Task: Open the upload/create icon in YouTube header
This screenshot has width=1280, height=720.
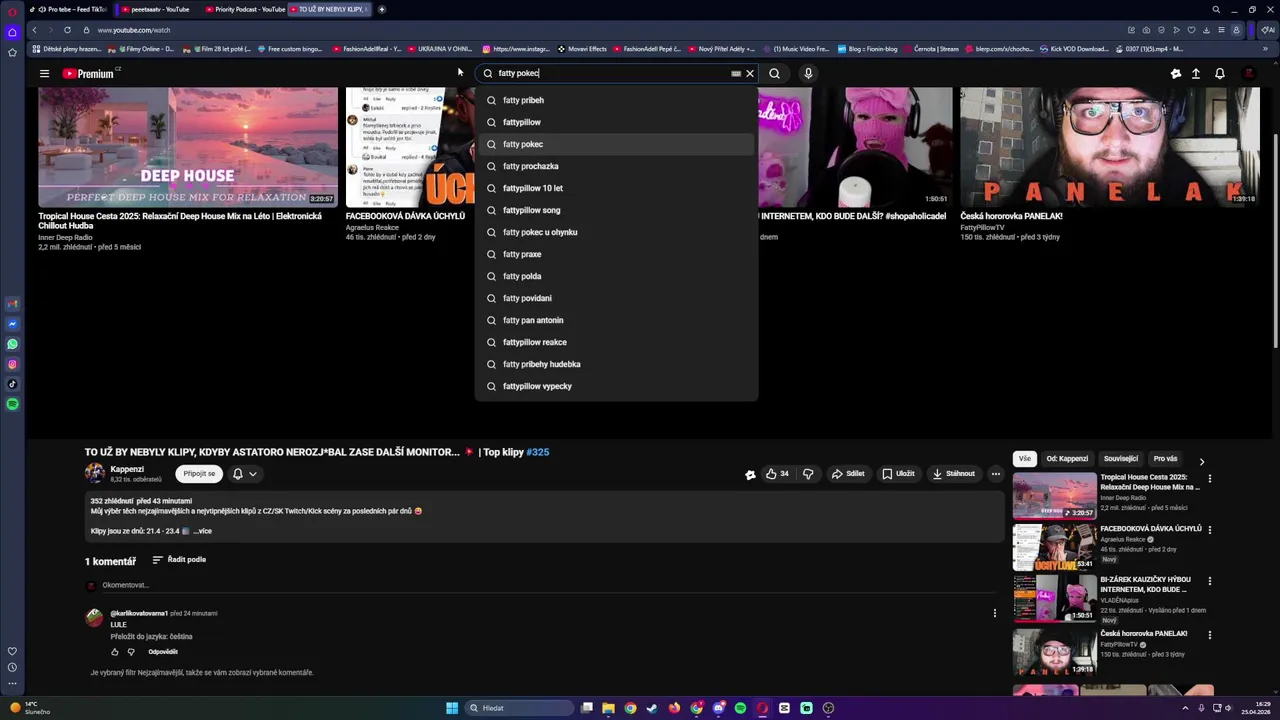Action: 1195,73
